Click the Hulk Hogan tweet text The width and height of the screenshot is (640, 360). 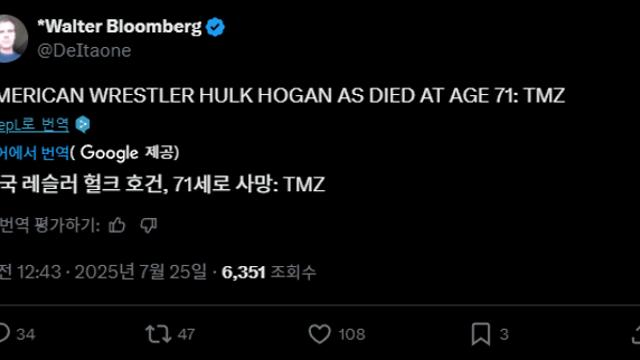tap(282, 96)
